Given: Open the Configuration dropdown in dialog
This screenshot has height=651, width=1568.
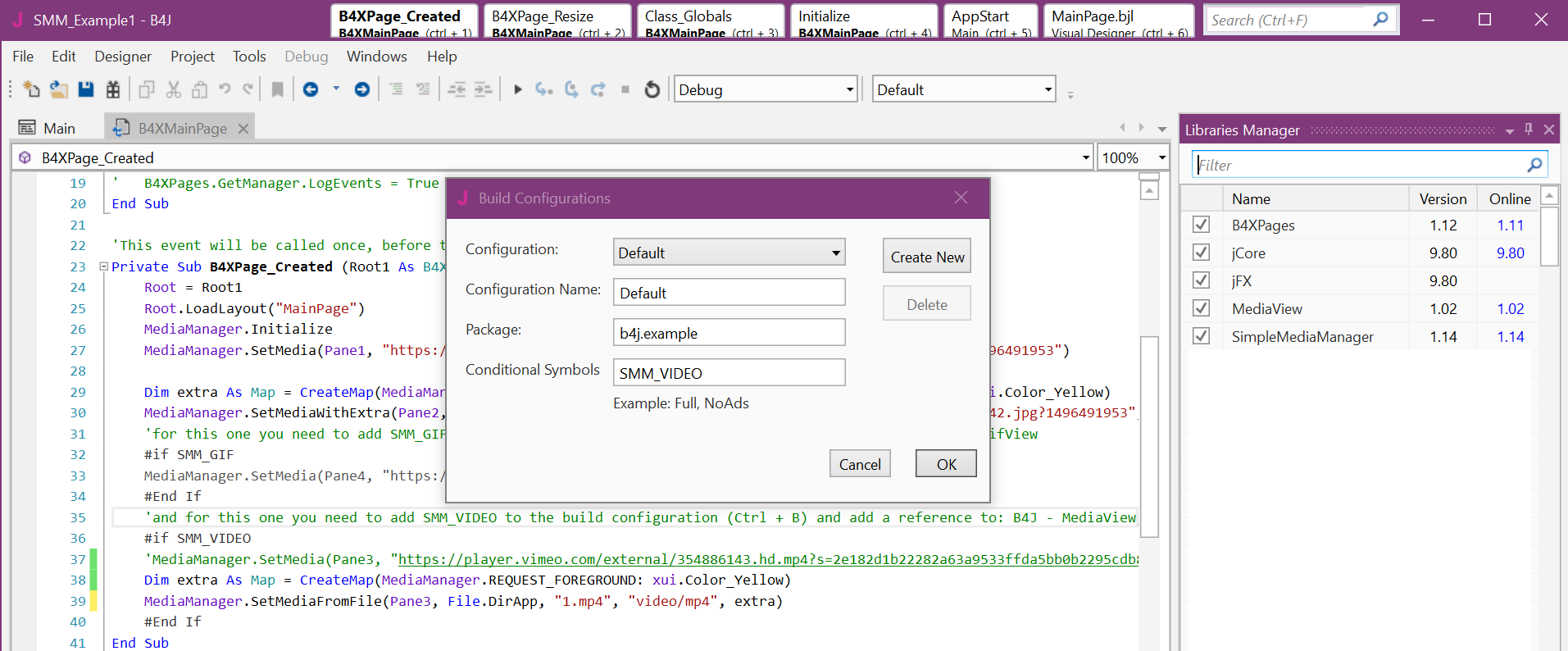Looking at the screenshot, I should coord(729,253).
